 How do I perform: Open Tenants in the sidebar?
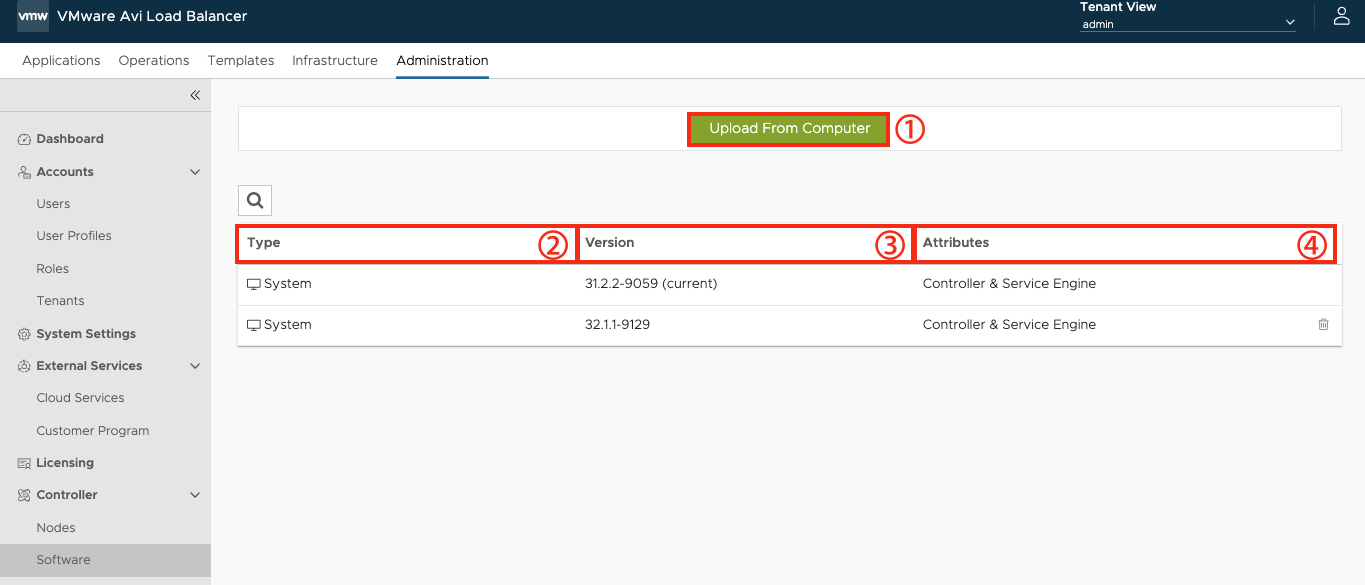click(60, 301)
